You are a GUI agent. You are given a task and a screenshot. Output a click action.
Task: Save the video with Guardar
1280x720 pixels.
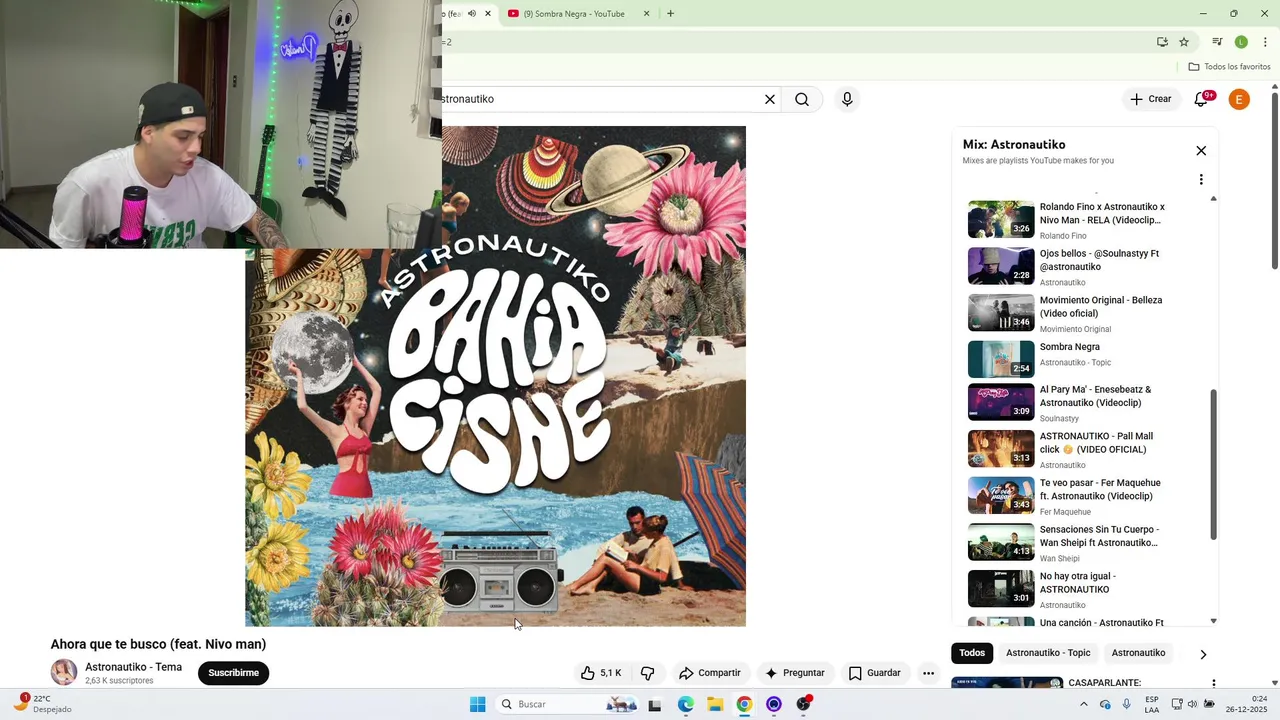coord(875,673)
